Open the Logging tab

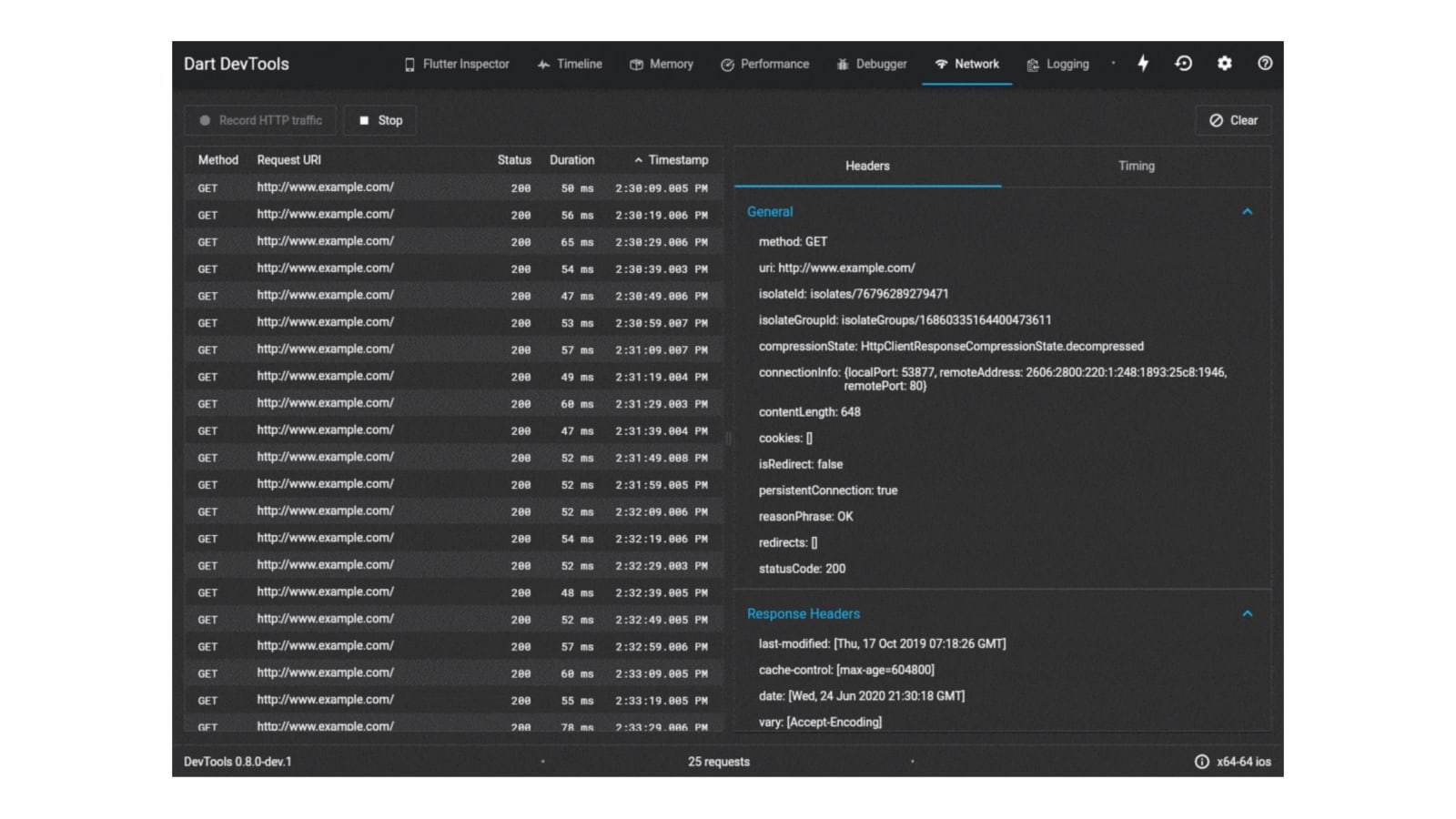click(x=1057, y=64)
